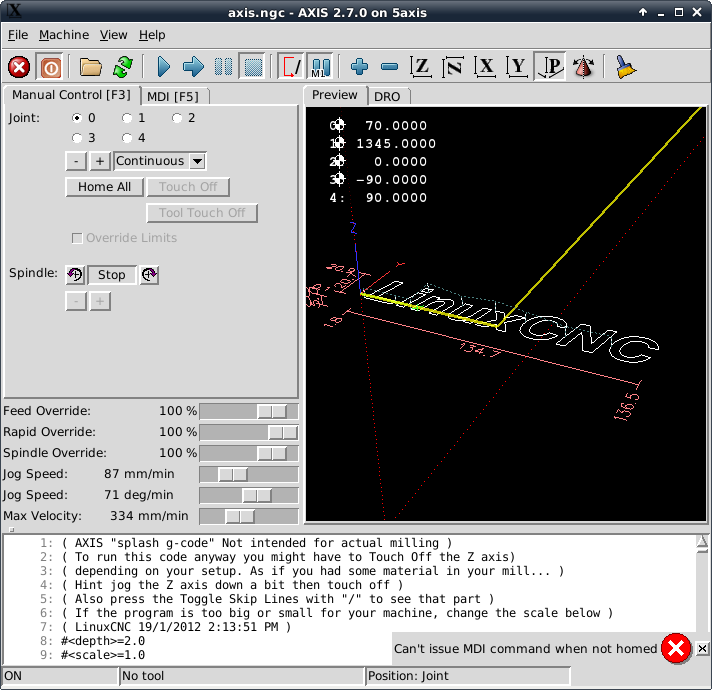Jog joint in negative direction
The height and width of the screenshot is (690, 712).
point(76,161)
